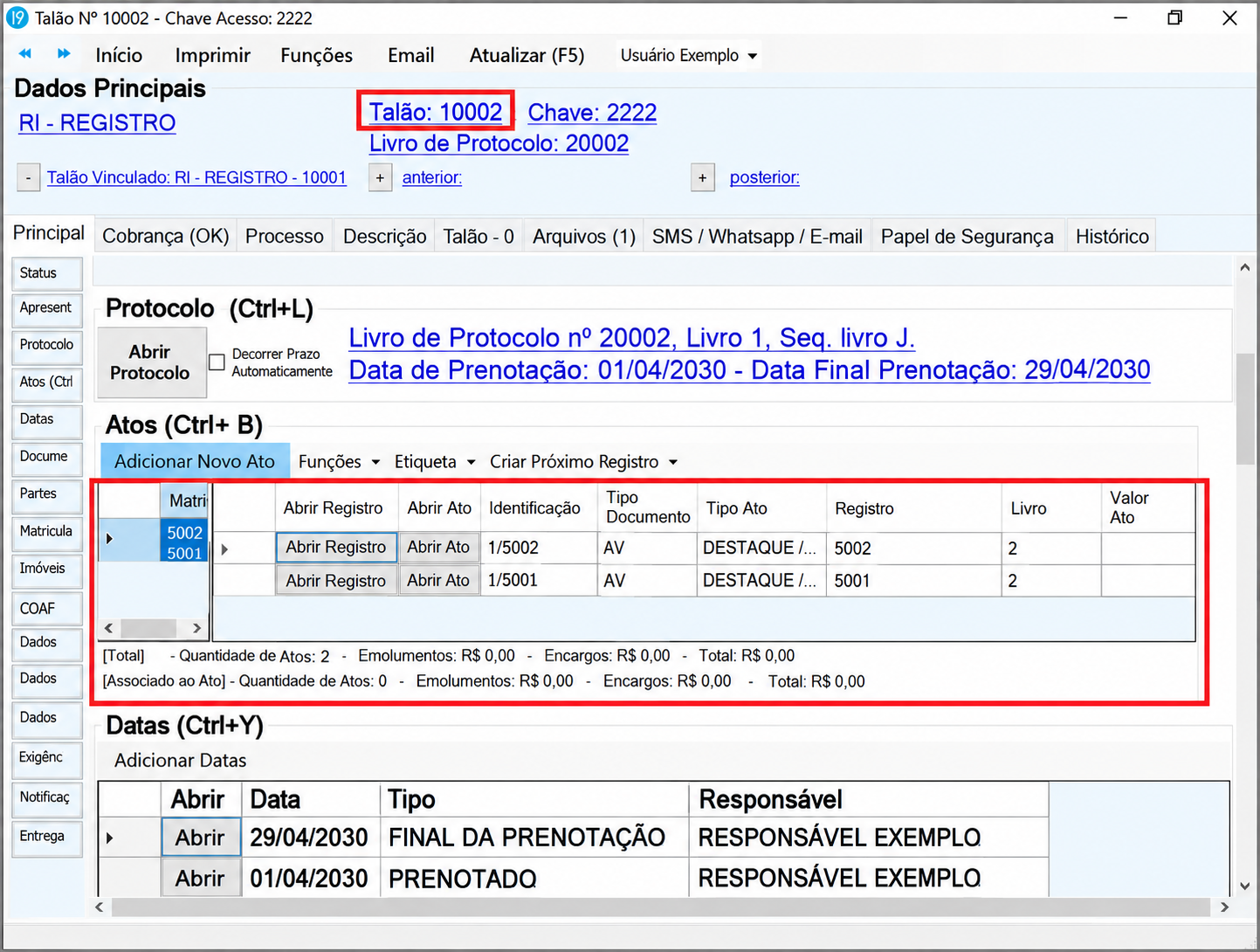Click Abrir Registro for row 1/5001
1260x952 pixels.
pyautogui.click(x=336, y=581)
